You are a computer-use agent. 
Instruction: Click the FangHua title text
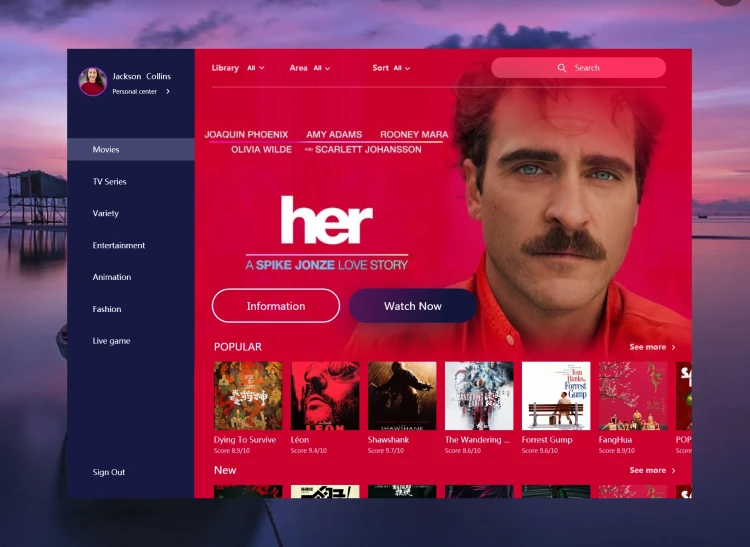(x=615, y=440)
